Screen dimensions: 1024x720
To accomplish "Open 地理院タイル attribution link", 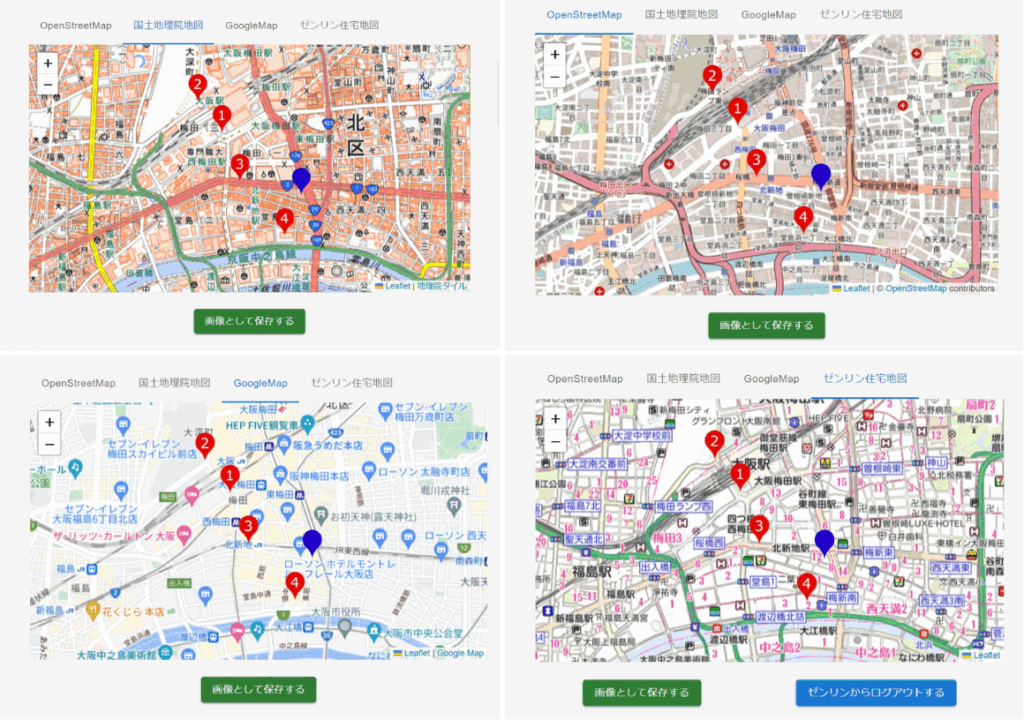I will (x=442, y=286).
